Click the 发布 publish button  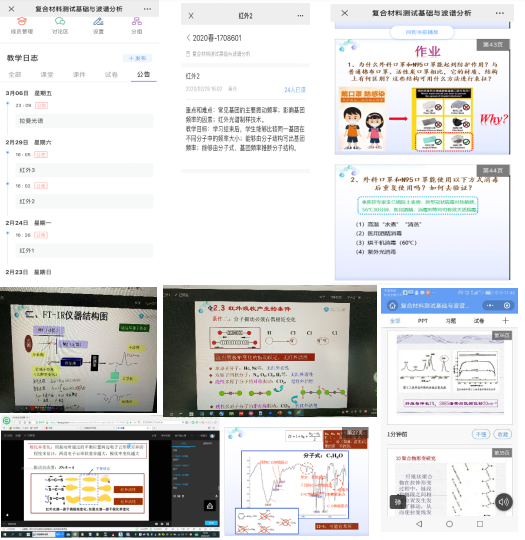(137, 58)
